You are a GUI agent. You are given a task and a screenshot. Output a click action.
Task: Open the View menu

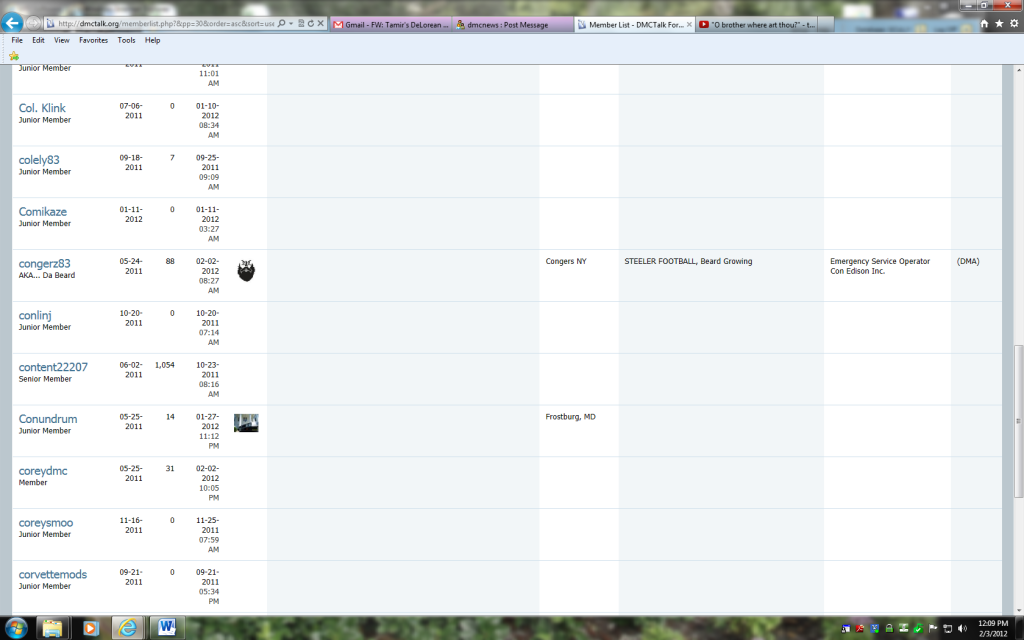click(61, 40)
